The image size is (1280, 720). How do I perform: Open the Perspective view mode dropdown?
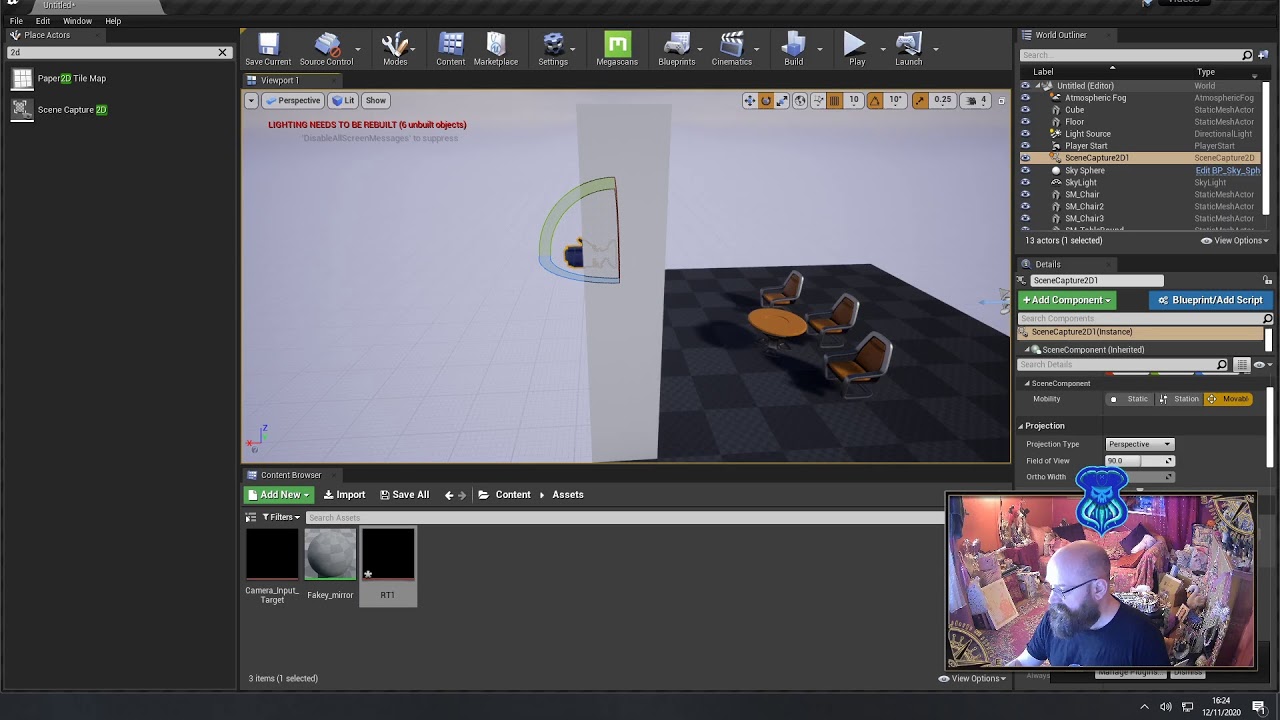pyautogui.click(x=292, y=100)
